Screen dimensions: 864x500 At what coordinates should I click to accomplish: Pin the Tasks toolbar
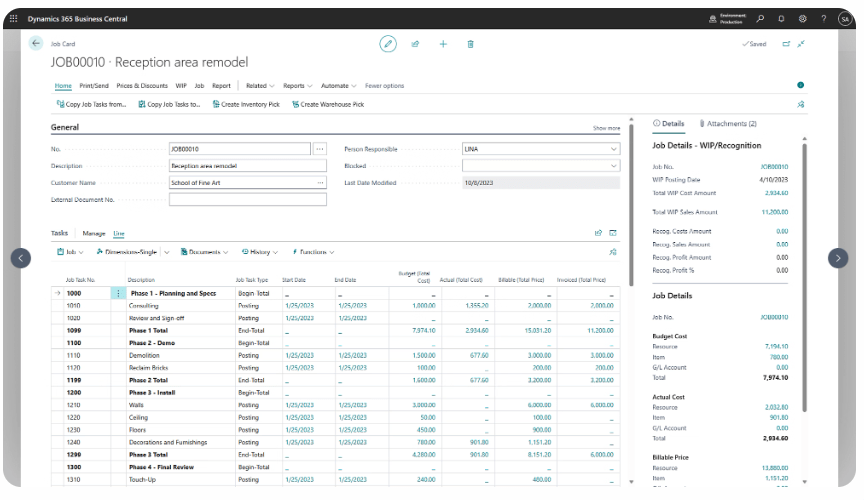click(x=613, y=252)
